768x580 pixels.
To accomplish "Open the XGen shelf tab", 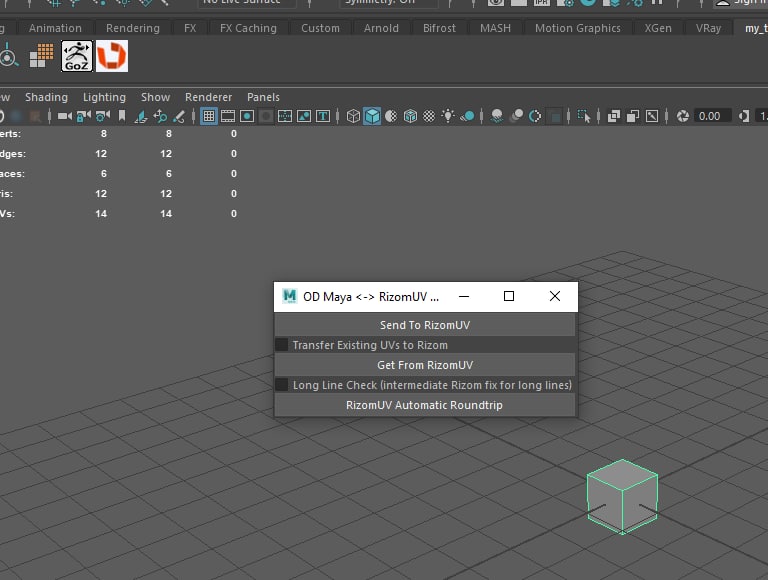I will pos(658,28).
